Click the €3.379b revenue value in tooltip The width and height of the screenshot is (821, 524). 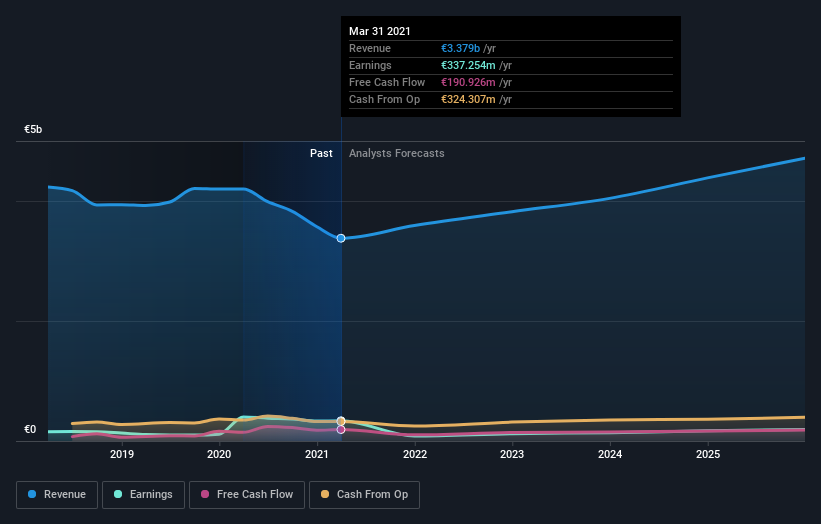tap(460, 48)
